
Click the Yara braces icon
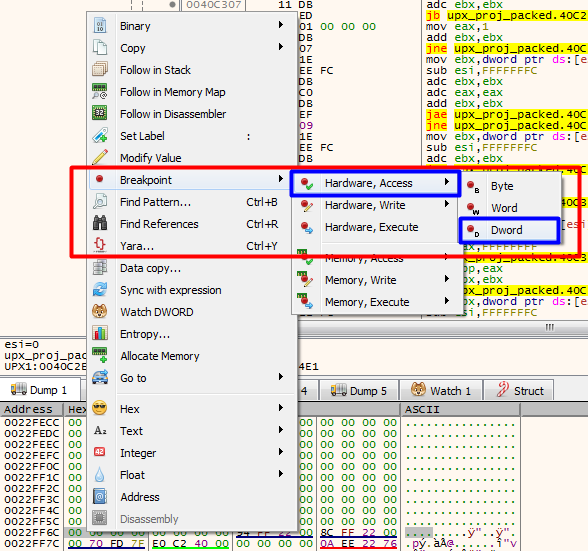tap(100, 245)
